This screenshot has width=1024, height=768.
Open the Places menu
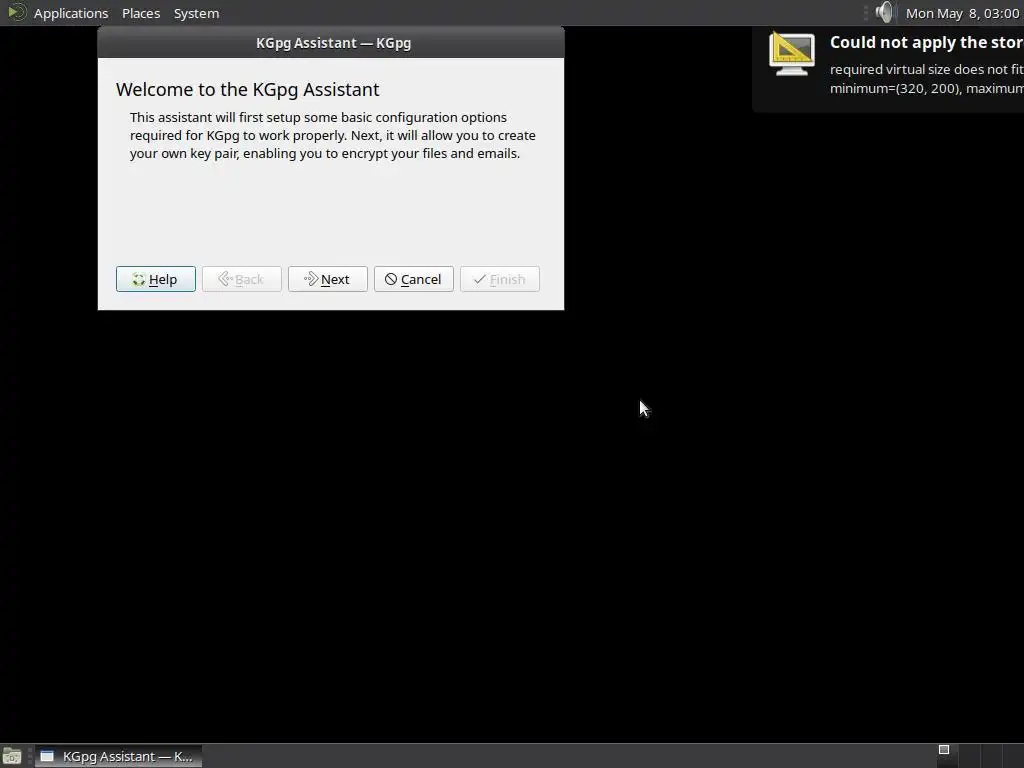tap(141, 13)
